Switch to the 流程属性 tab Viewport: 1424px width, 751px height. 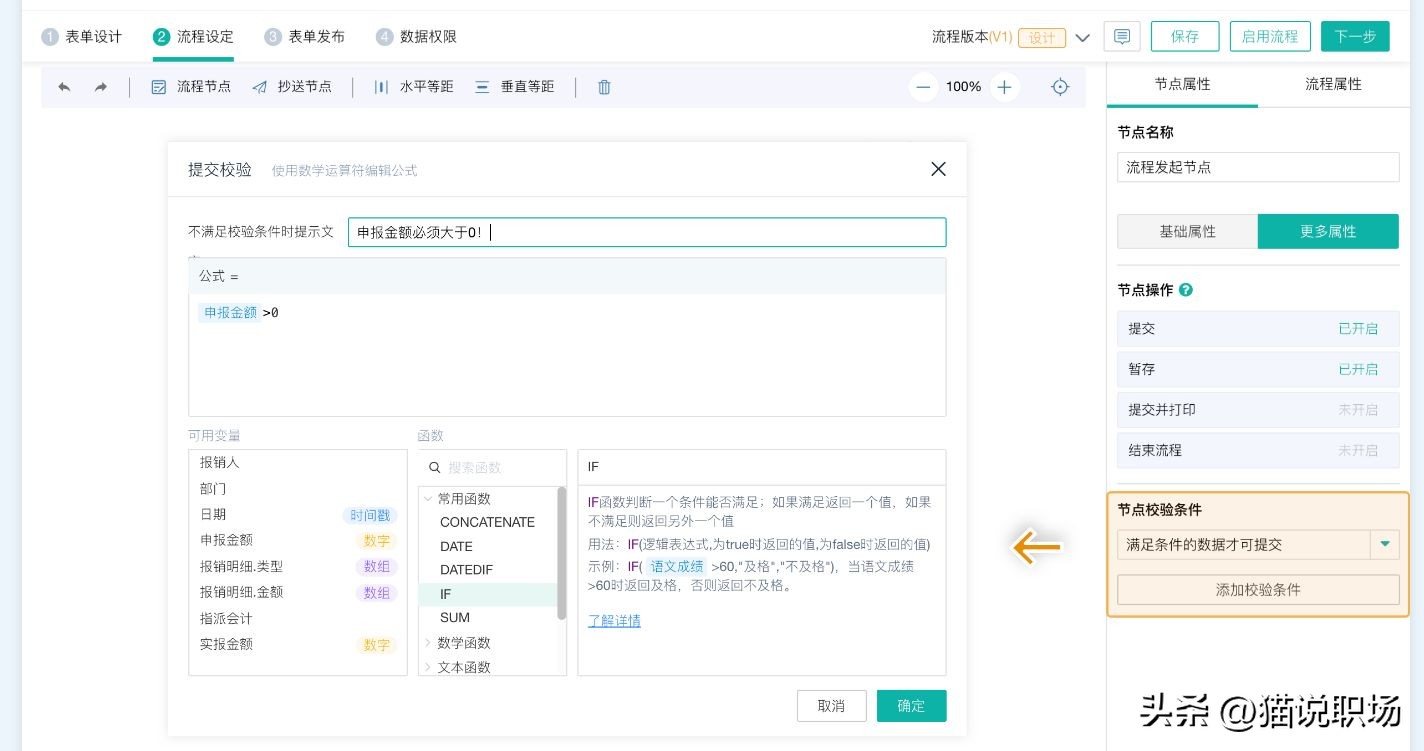tap(1332, 85)
